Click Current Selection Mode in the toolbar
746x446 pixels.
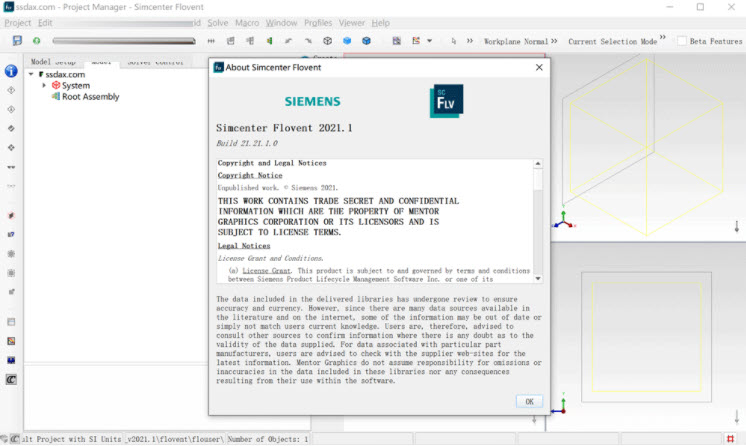pos(612,41)
